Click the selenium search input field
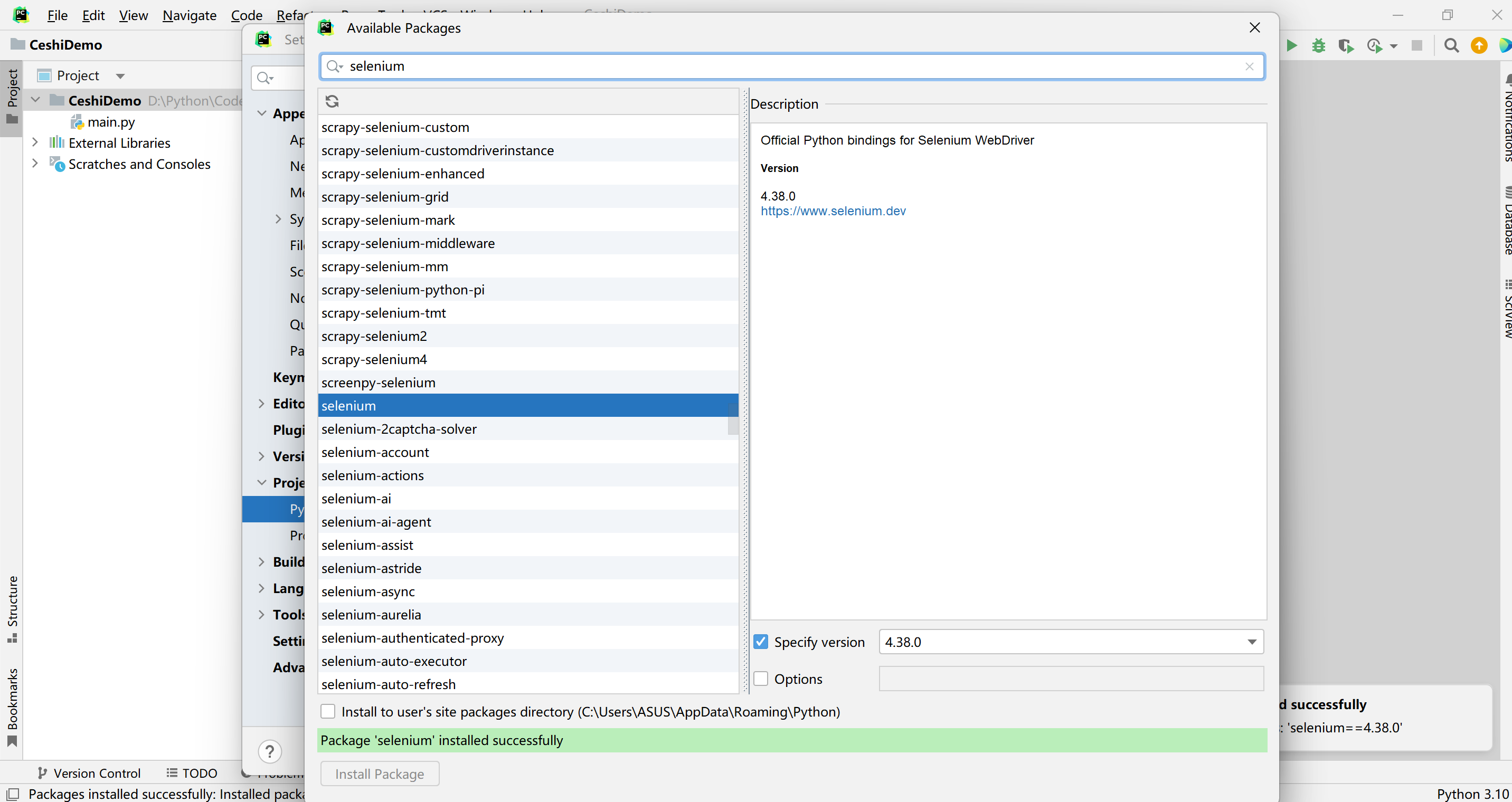This screenshot has width=1512, height=802. click(x=792, y=66)
